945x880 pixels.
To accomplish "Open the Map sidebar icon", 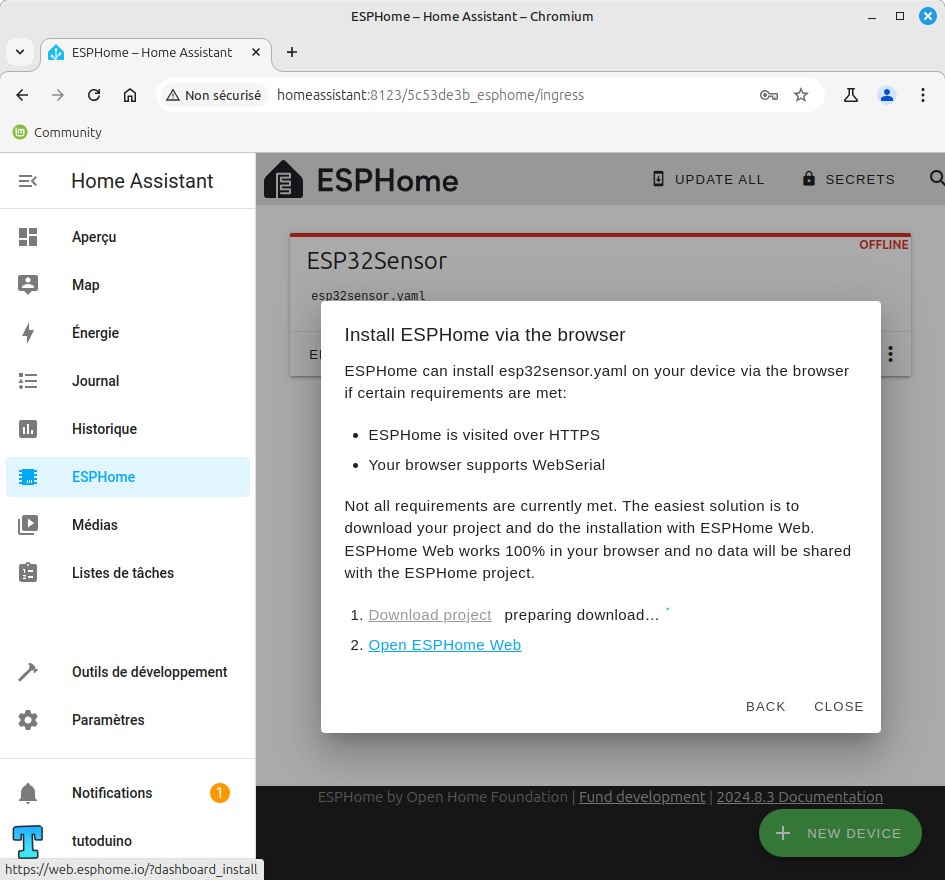I will 28,284.
